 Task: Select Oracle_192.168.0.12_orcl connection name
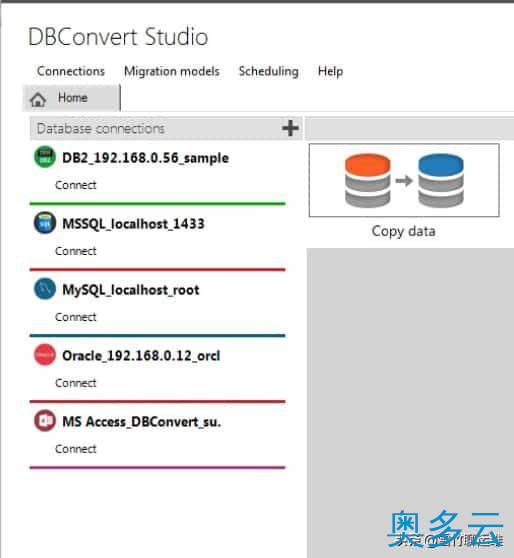(x=141, y=356)
